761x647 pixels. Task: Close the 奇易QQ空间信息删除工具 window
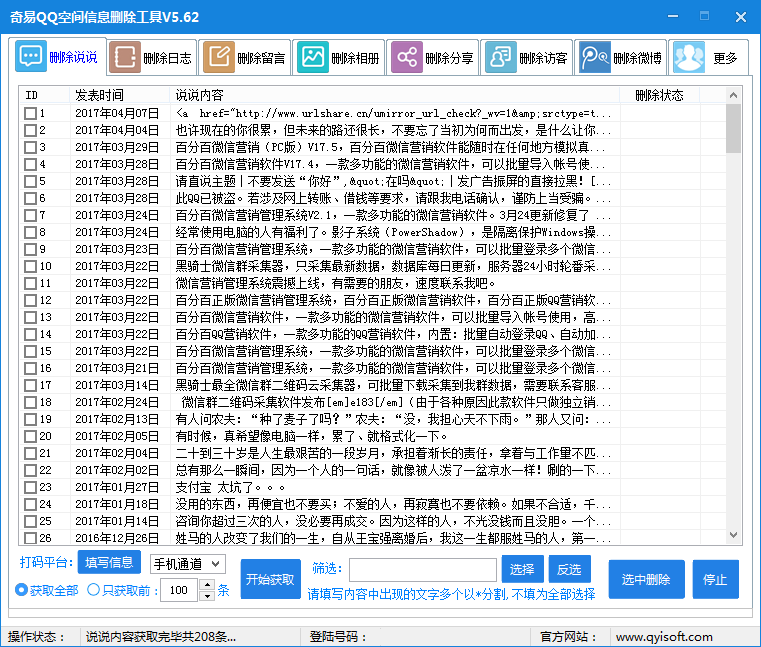click(x=741, y=17)
